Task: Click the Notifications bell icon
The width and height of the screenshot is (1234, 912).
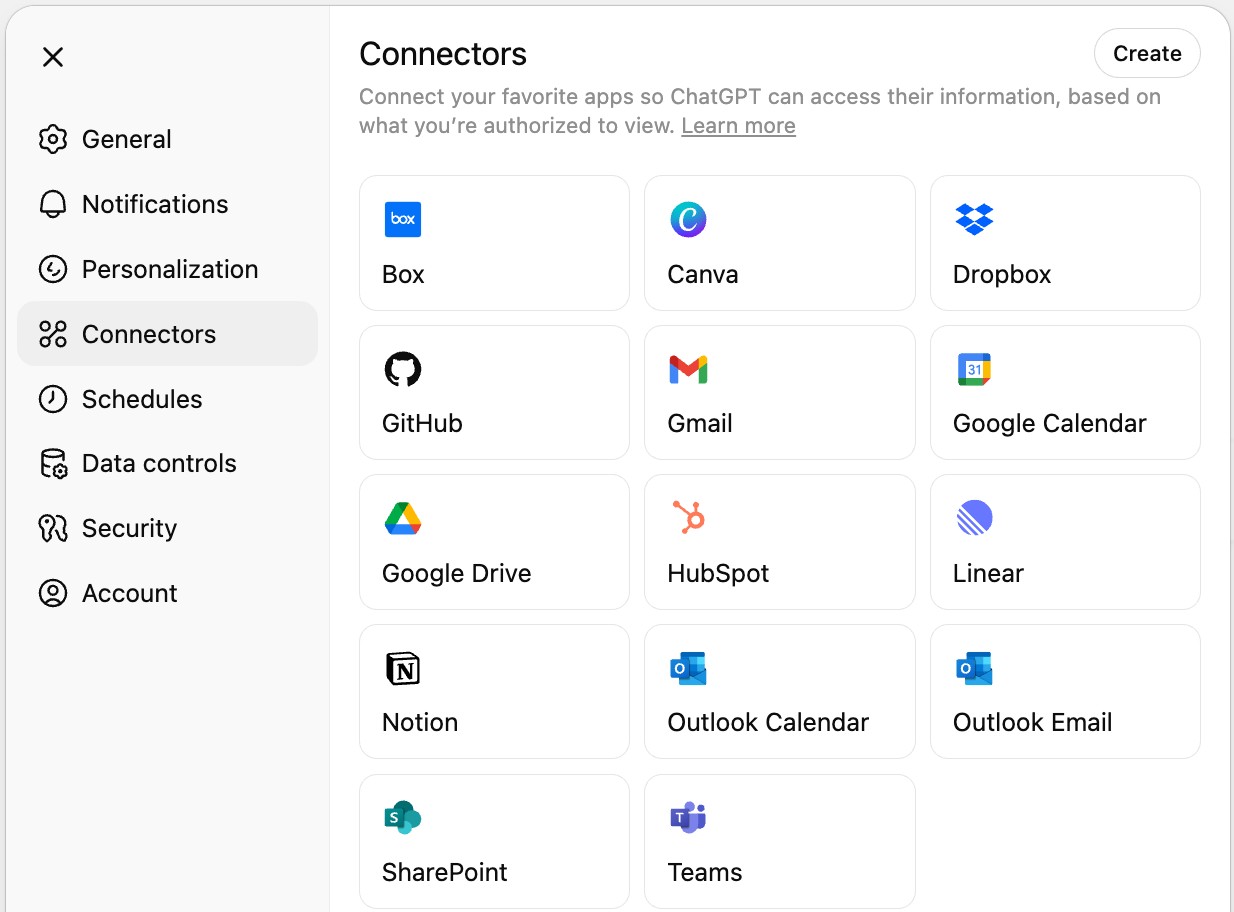Action: (52, 204)
